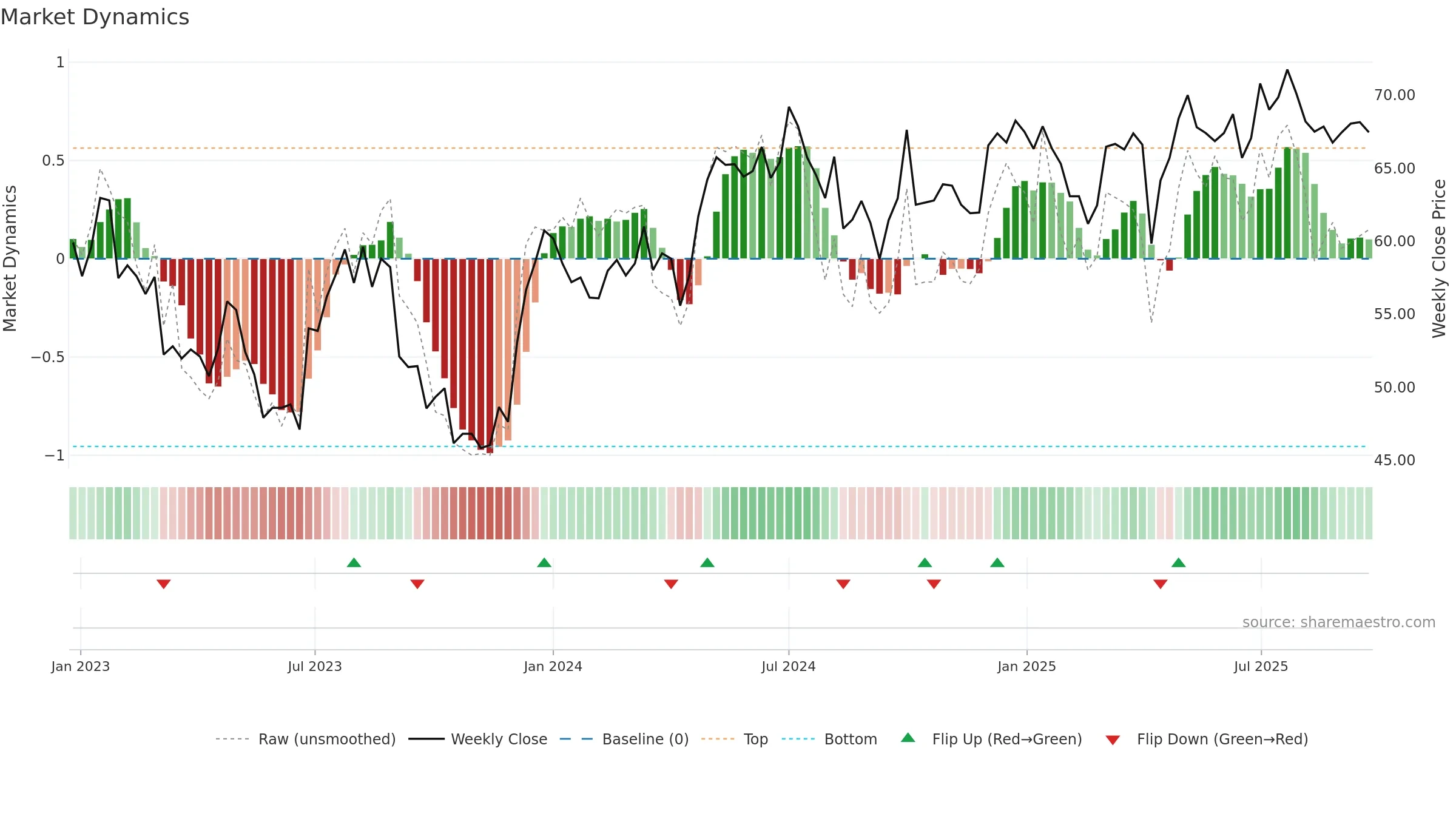Viewport: 1456px width, 819px height.
Task: Toggle the Top threshold legend entry
Action: 735,739
